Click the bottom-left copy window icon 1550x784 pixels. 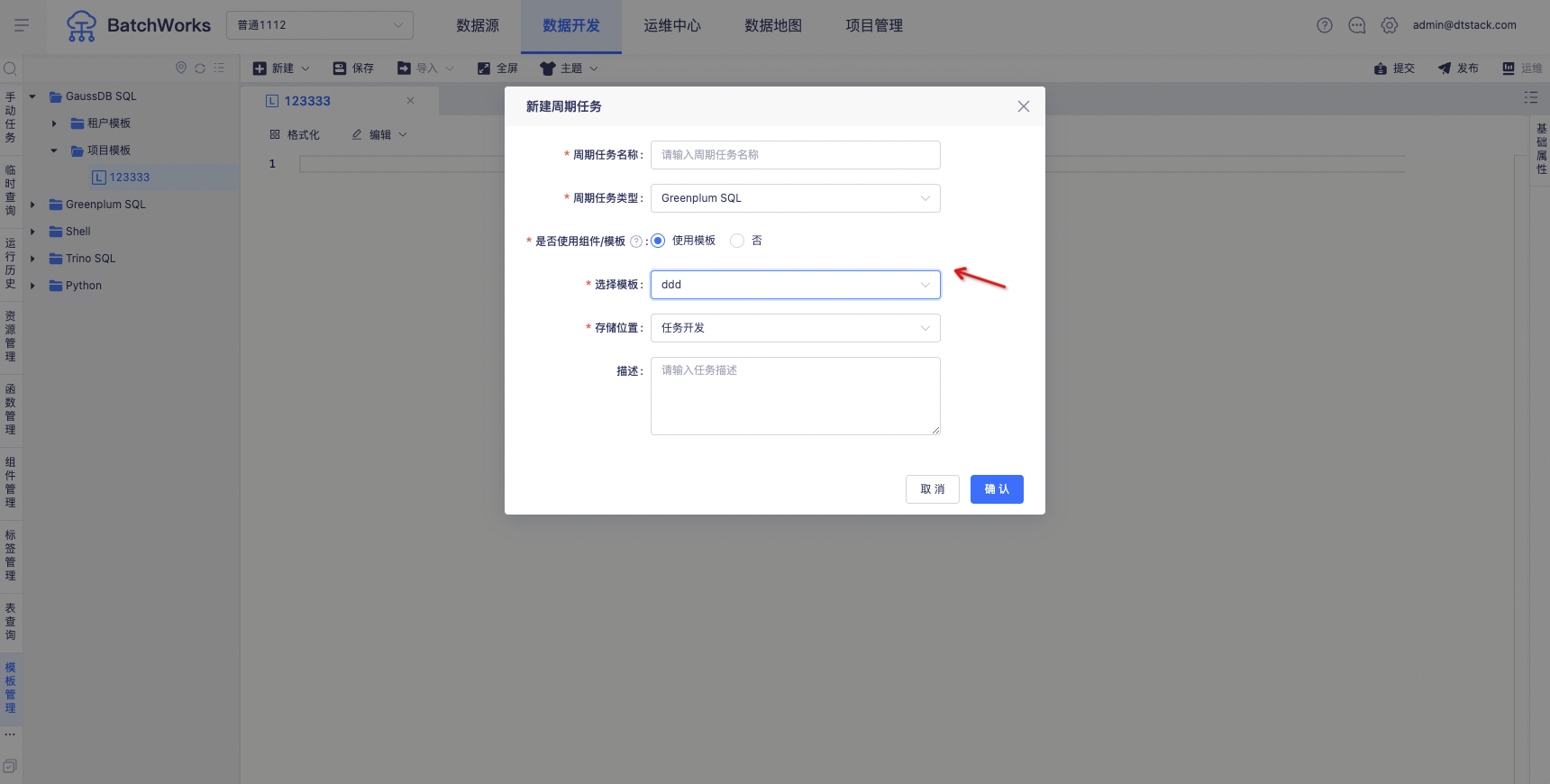pyautogui.click(x=10, y=766)
